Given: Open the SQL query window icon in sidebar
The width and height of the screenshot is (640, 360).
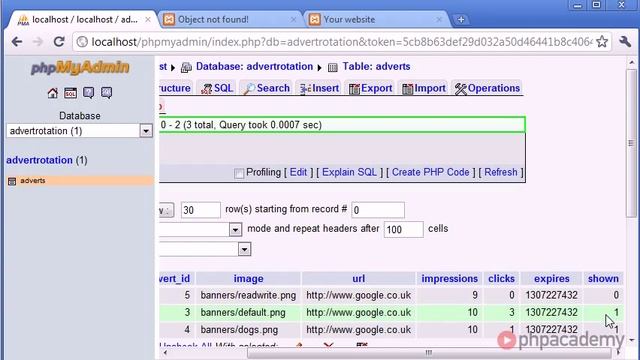Looking at the screenshot, I should [x=70, y=93].
